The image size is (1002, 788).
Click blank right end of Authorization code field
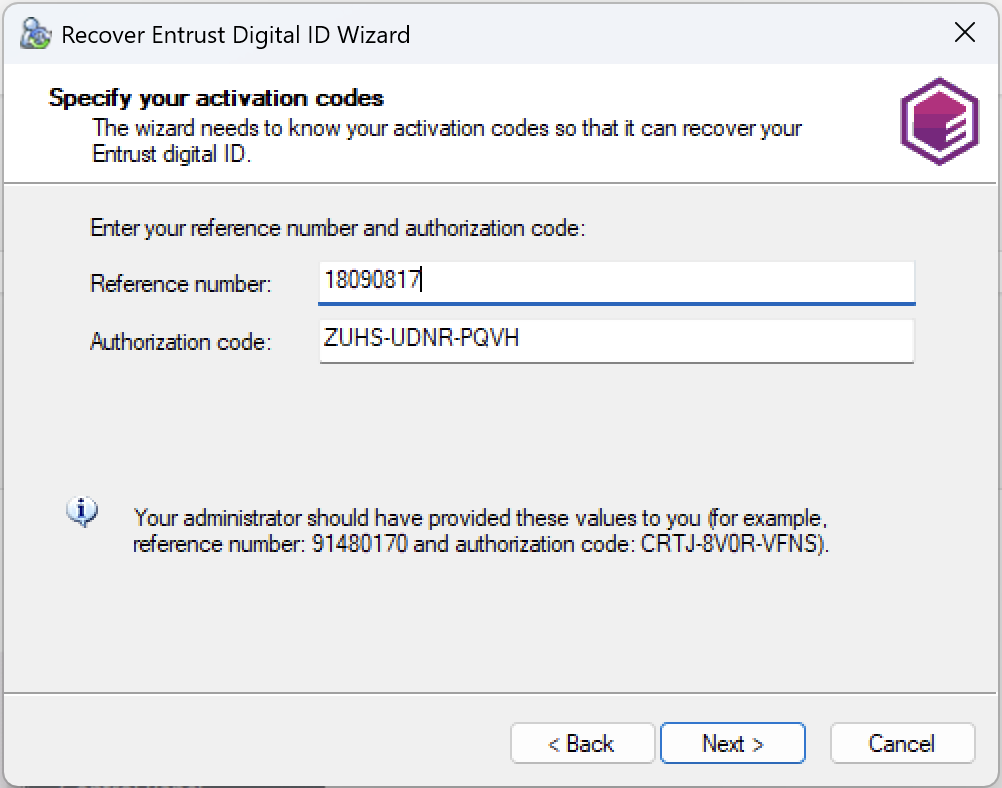800,340
